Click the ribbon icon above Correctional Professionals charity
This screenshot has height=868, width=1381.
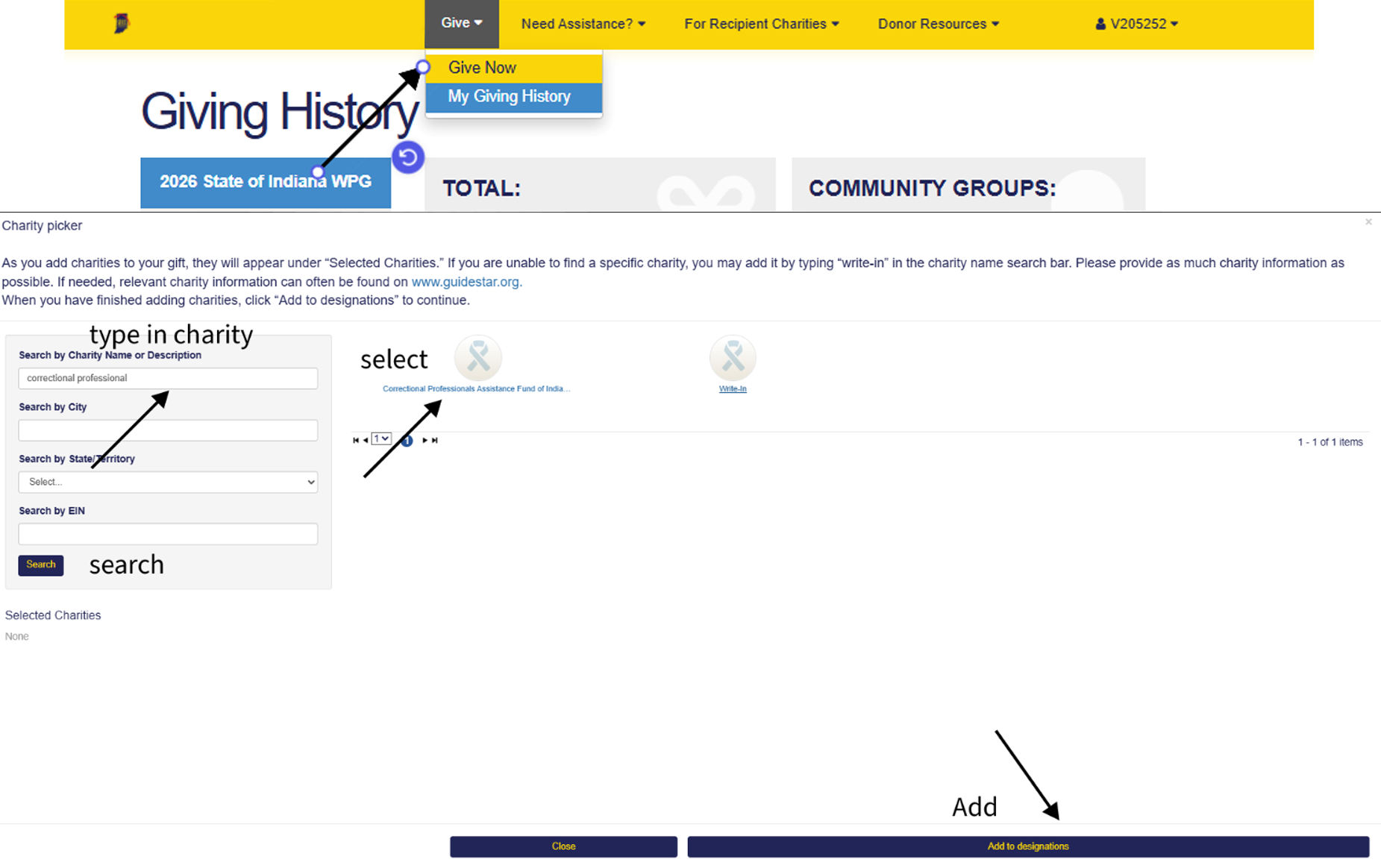[x=478, y=358]
